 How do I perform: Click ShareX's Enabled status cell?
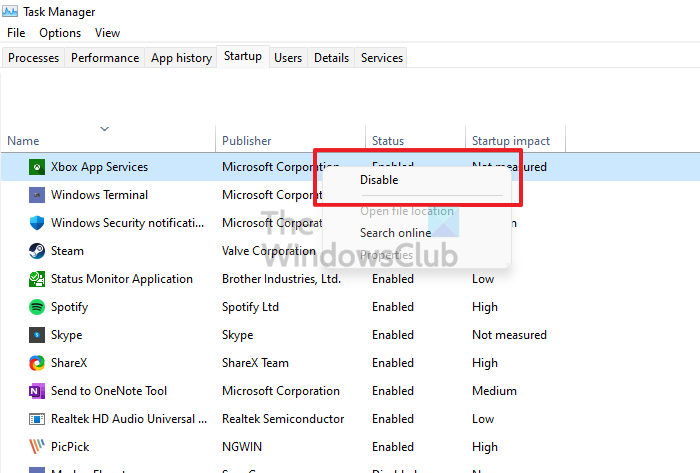tap(393, 363)
